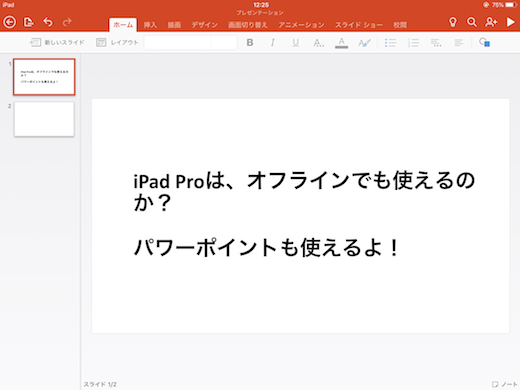Screen dimensions: 520x390
Task: Open text alignment options
Action: click(x=459, y=43)
